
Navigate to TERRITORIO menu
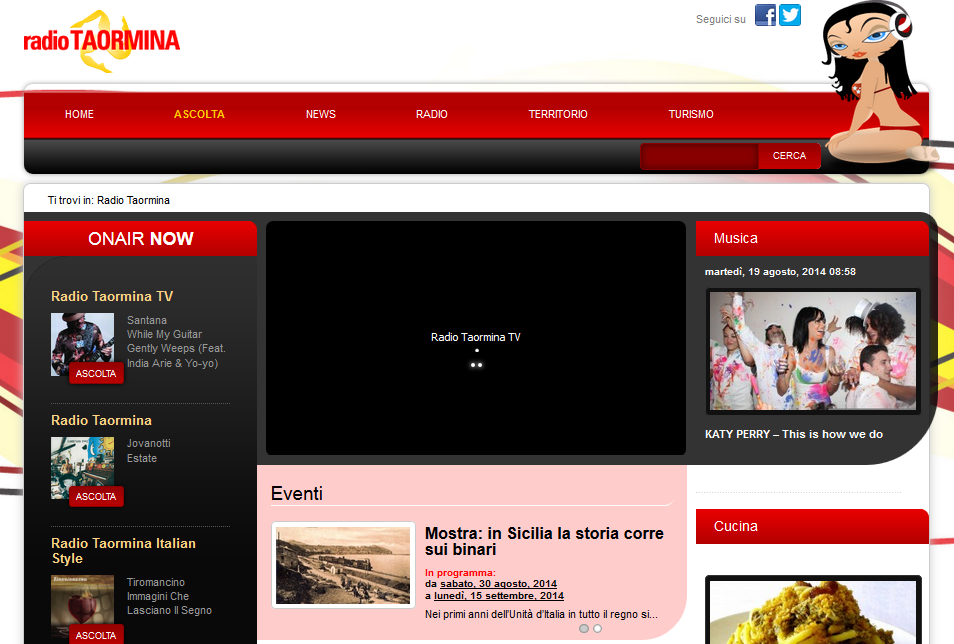558,114
